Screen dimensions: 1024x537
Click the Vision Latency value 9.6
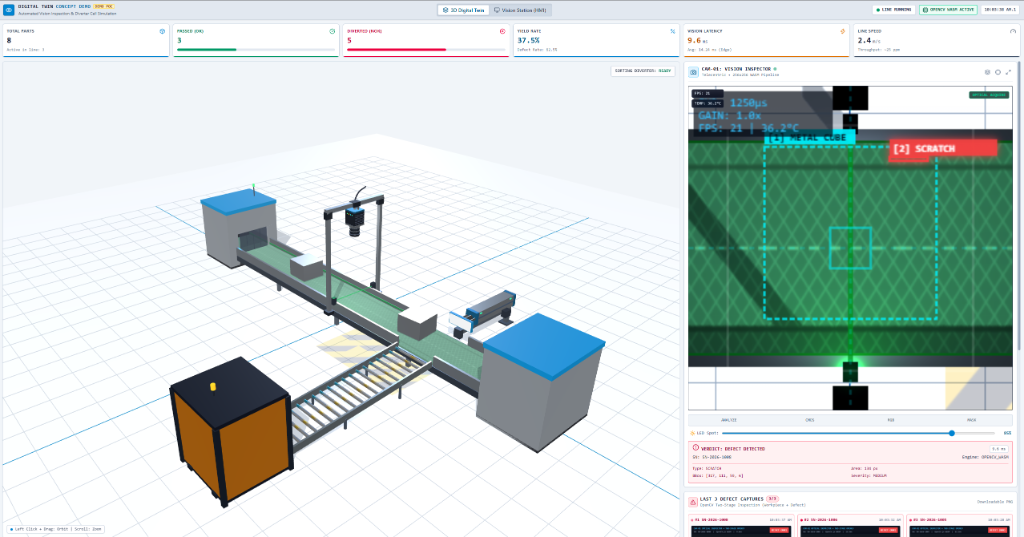click(694, 41)
